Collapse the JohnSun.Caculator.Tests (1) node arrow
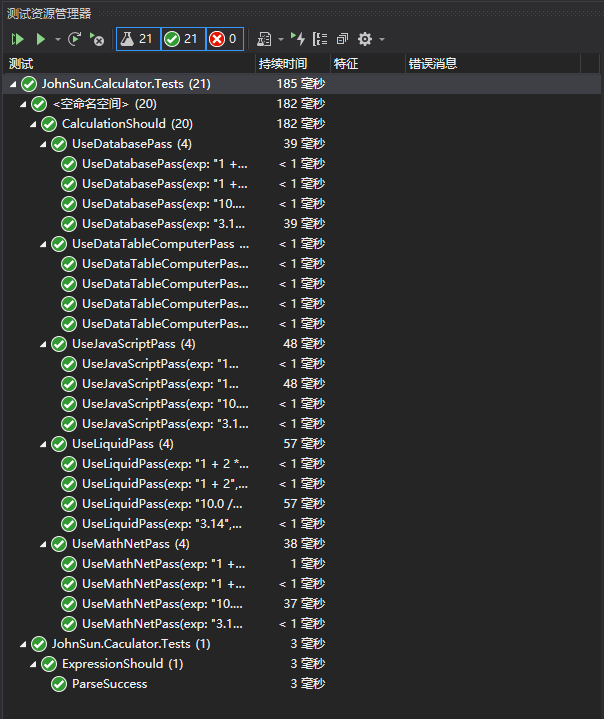This screenshot has width=604, height=719. (x=23, y=644)
